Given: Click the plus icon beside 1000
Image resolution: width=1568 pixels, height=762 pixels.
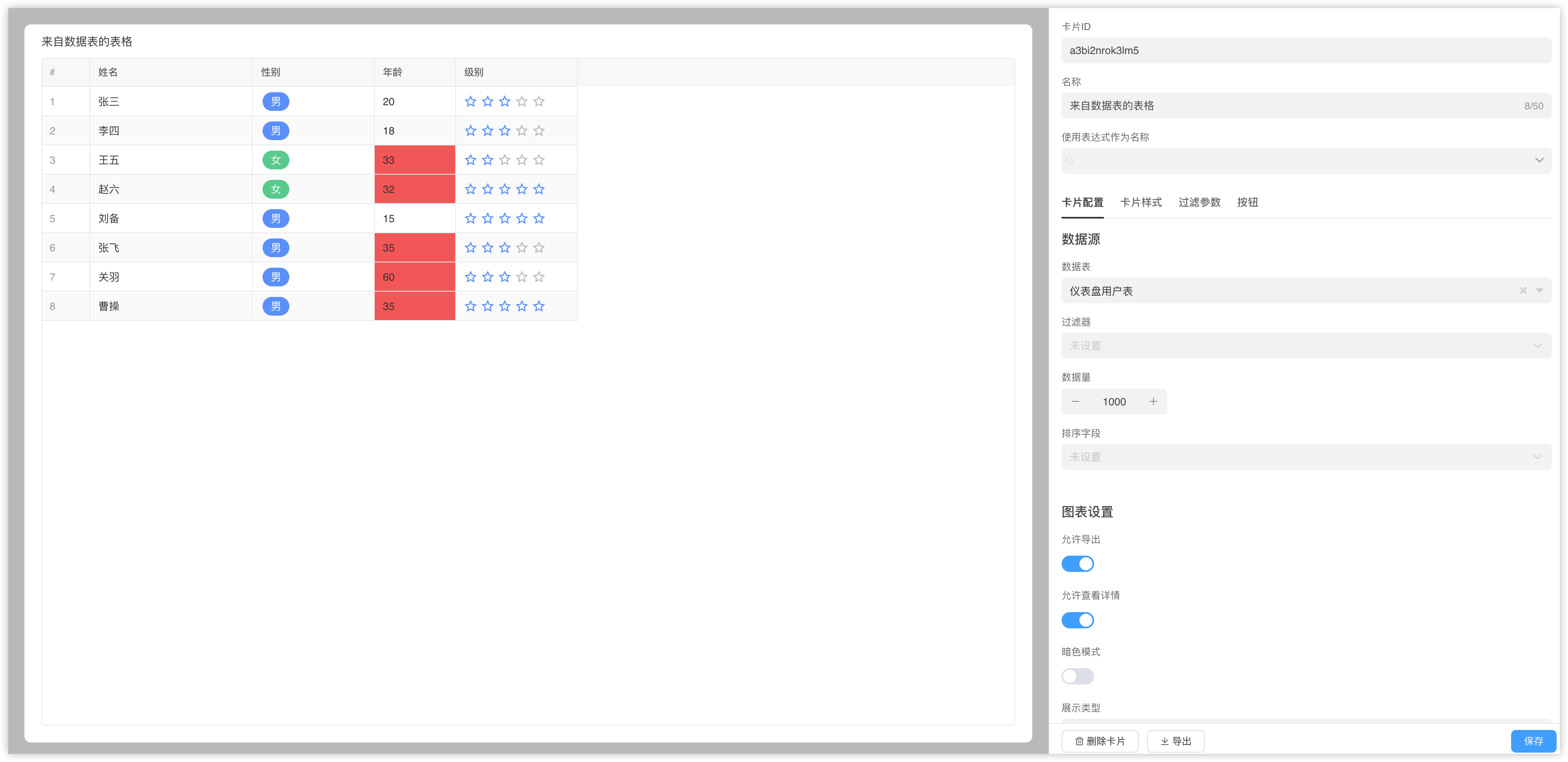Looking at the screenshot, I should [x=1153, y=401].
